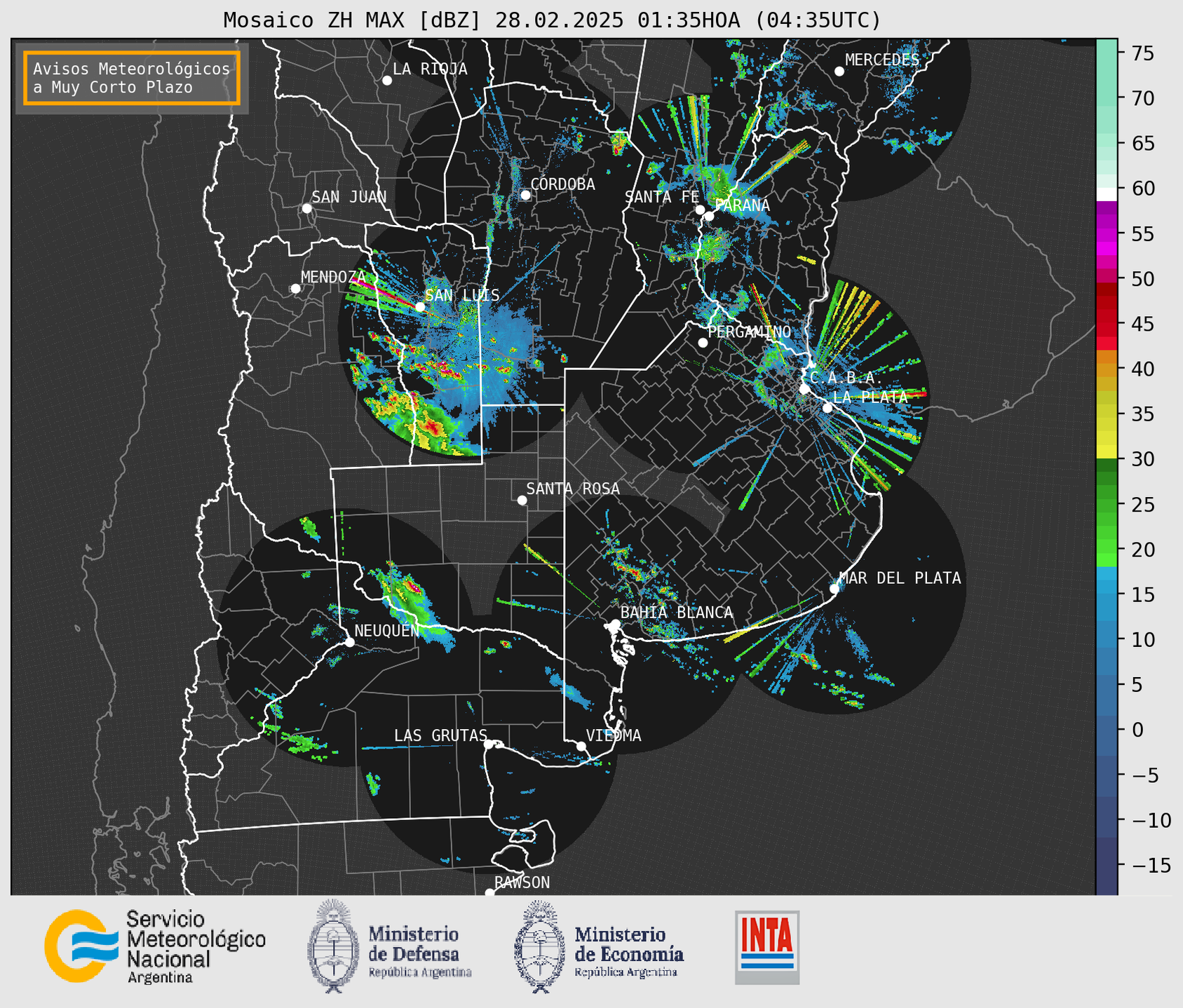1183x1008 pixels.
Task: Click the Las Grutas marker dot
Action: point(489,744)
